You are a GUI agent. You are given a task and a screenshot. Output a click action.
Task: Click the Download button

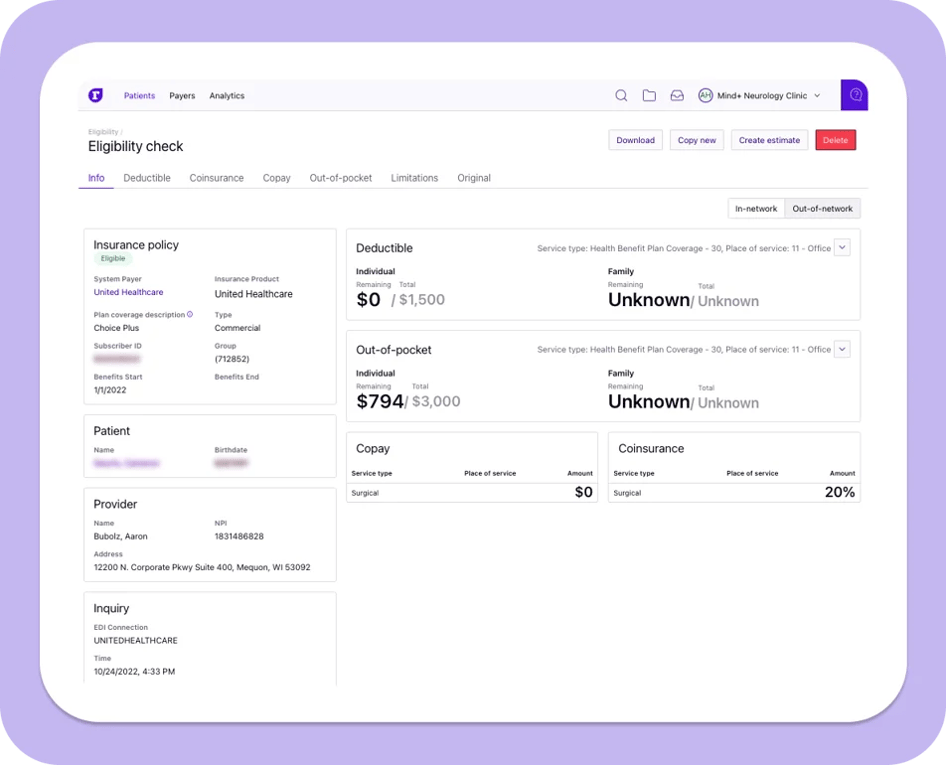coord(635,140)
